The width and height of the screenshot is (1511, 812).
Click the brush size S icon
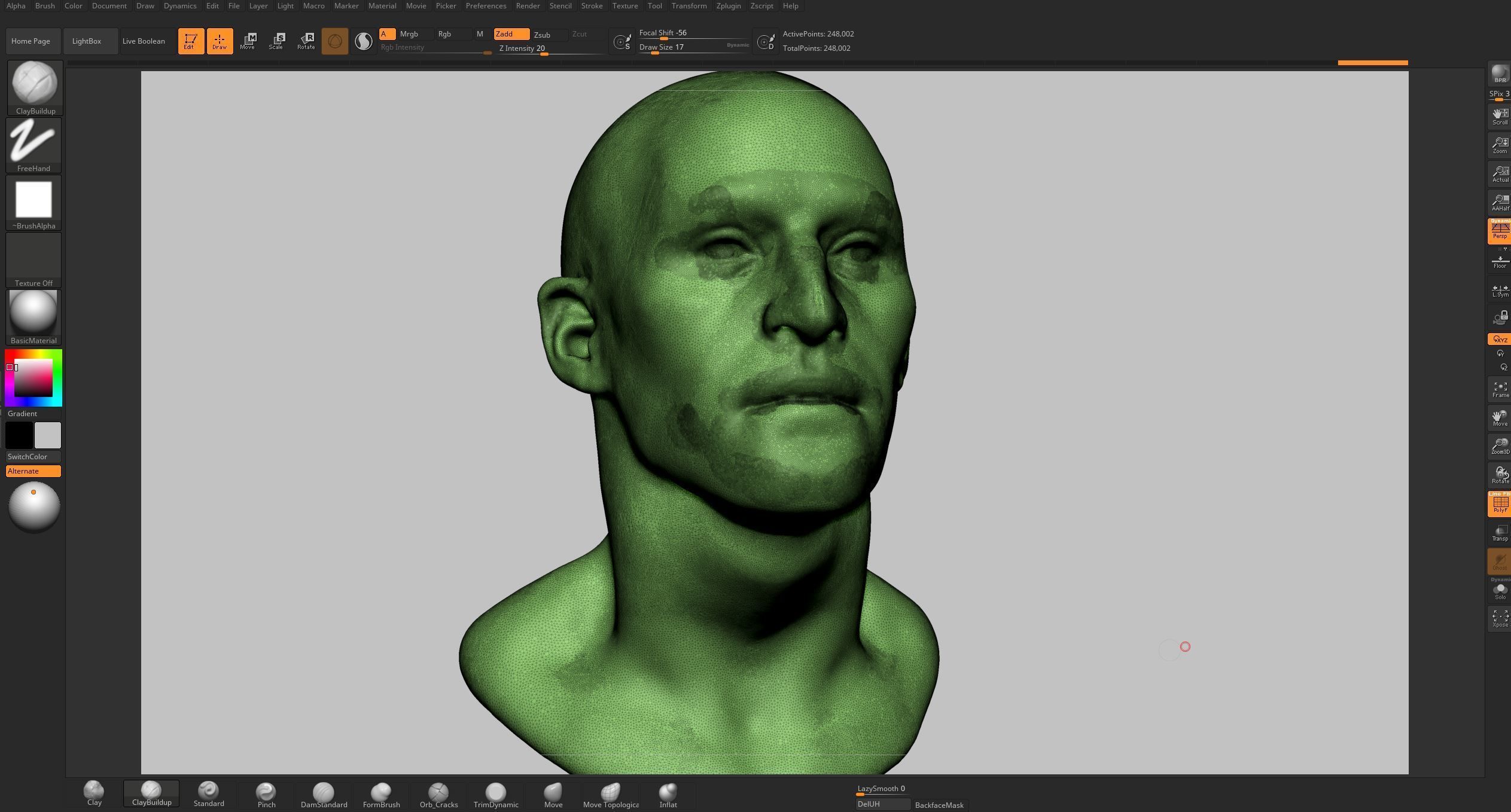623,41
